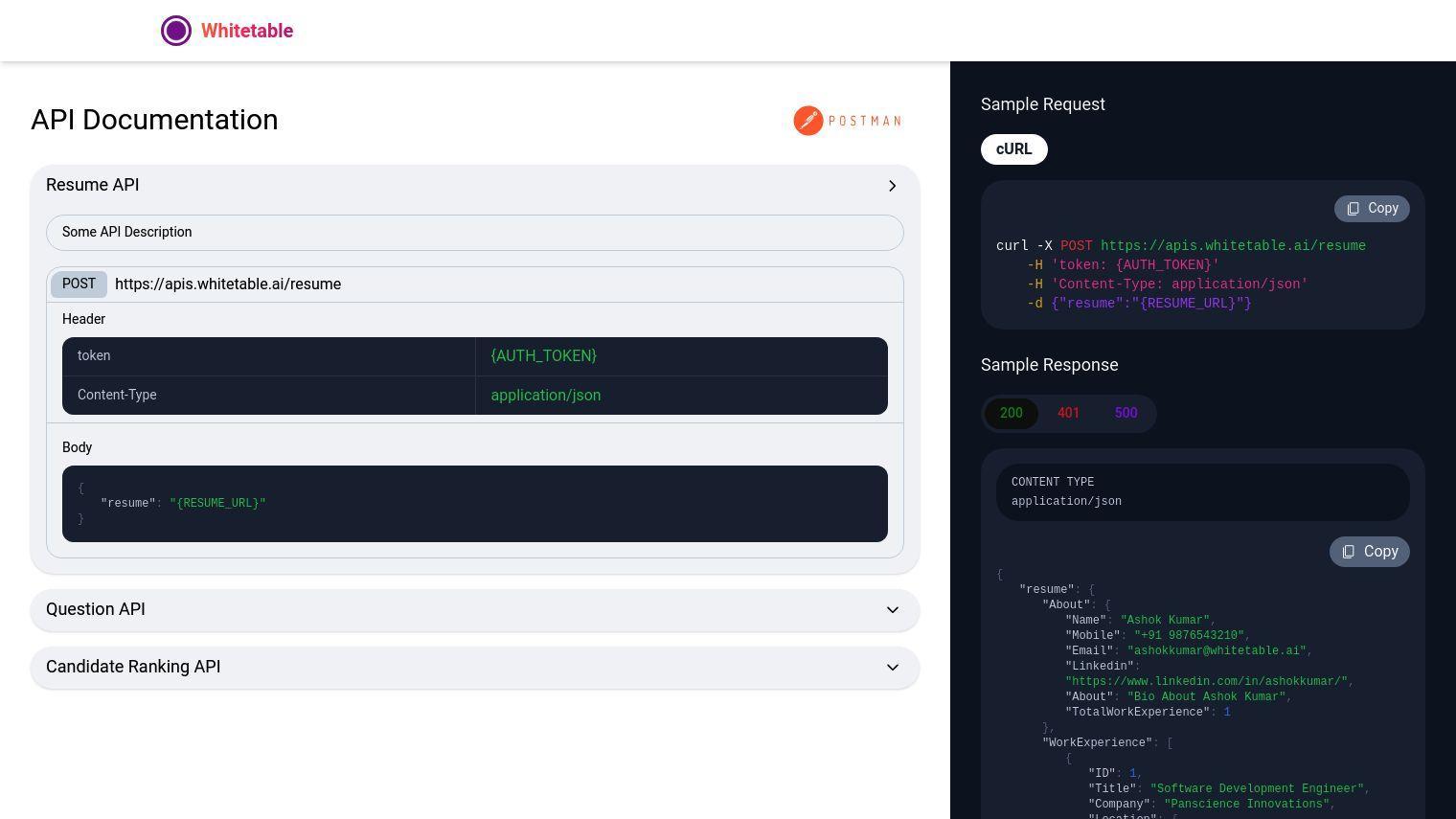Click the "TotalWorkExperience" key in response

1137,713
